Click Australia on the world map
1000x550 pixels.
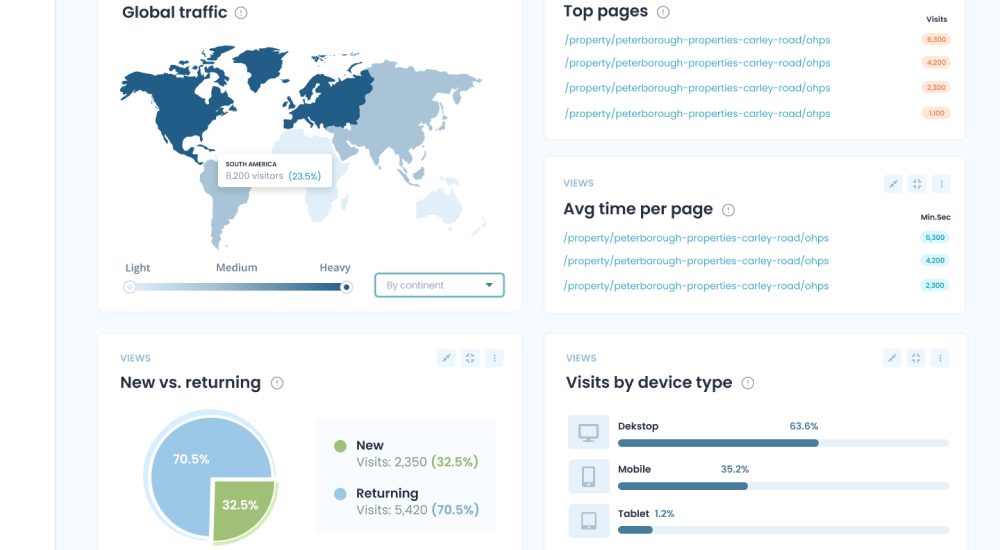[x=439, y=205]
